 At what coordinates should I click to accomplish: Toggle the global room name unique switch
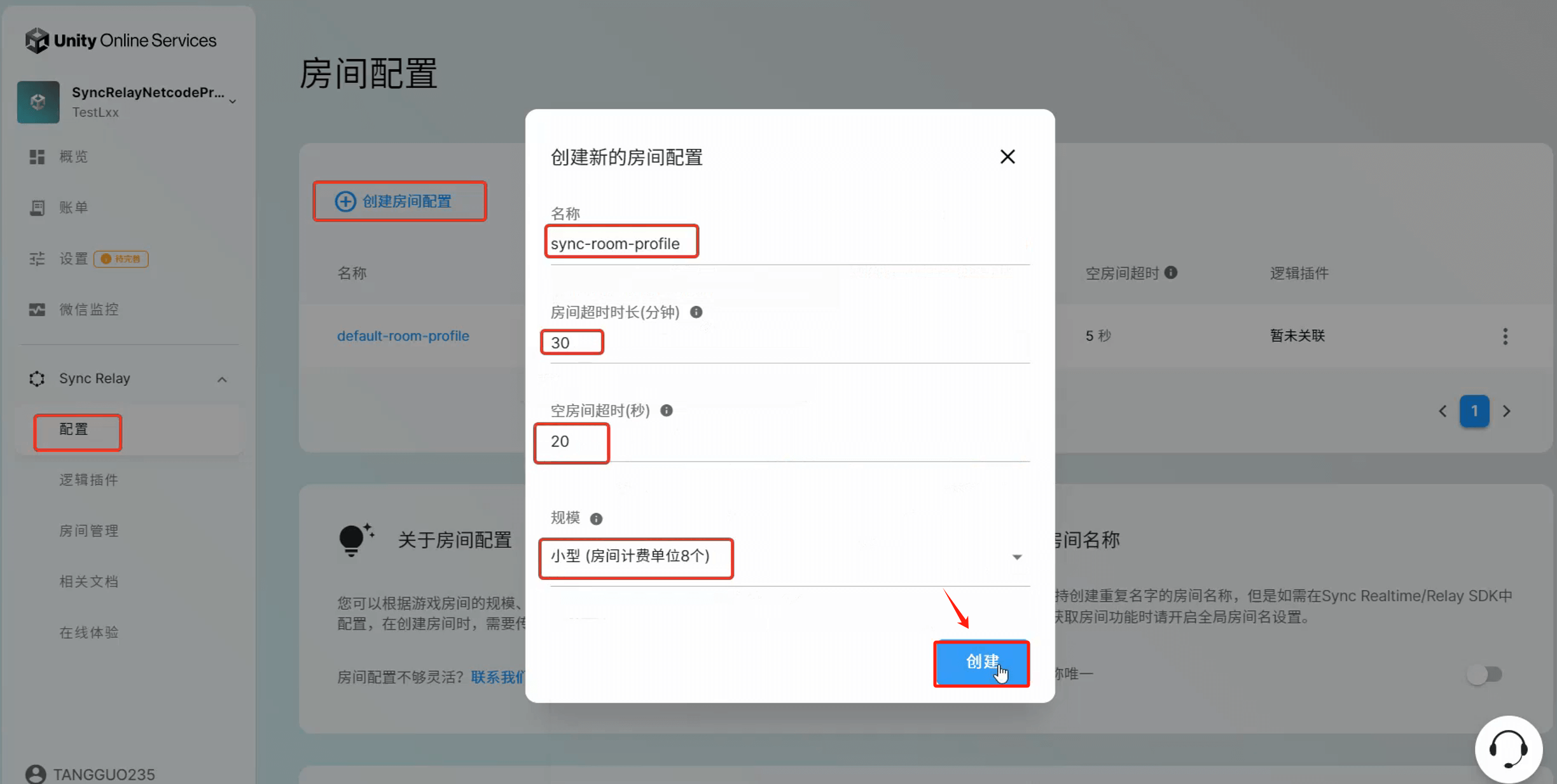(1484, 674)
